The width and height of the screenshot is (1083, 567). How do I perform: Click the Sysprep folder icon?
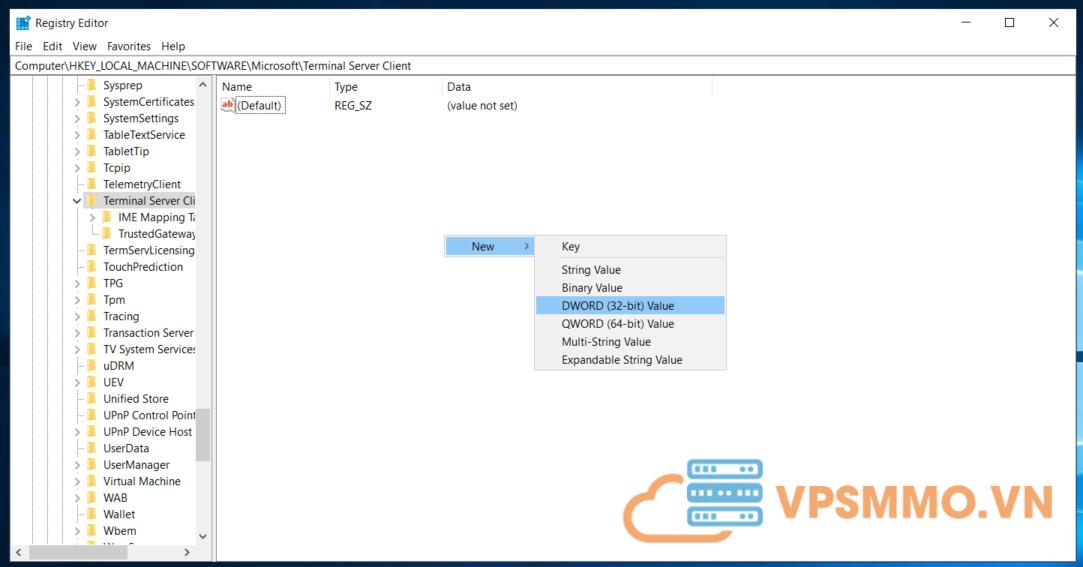[x=92, y=86]
